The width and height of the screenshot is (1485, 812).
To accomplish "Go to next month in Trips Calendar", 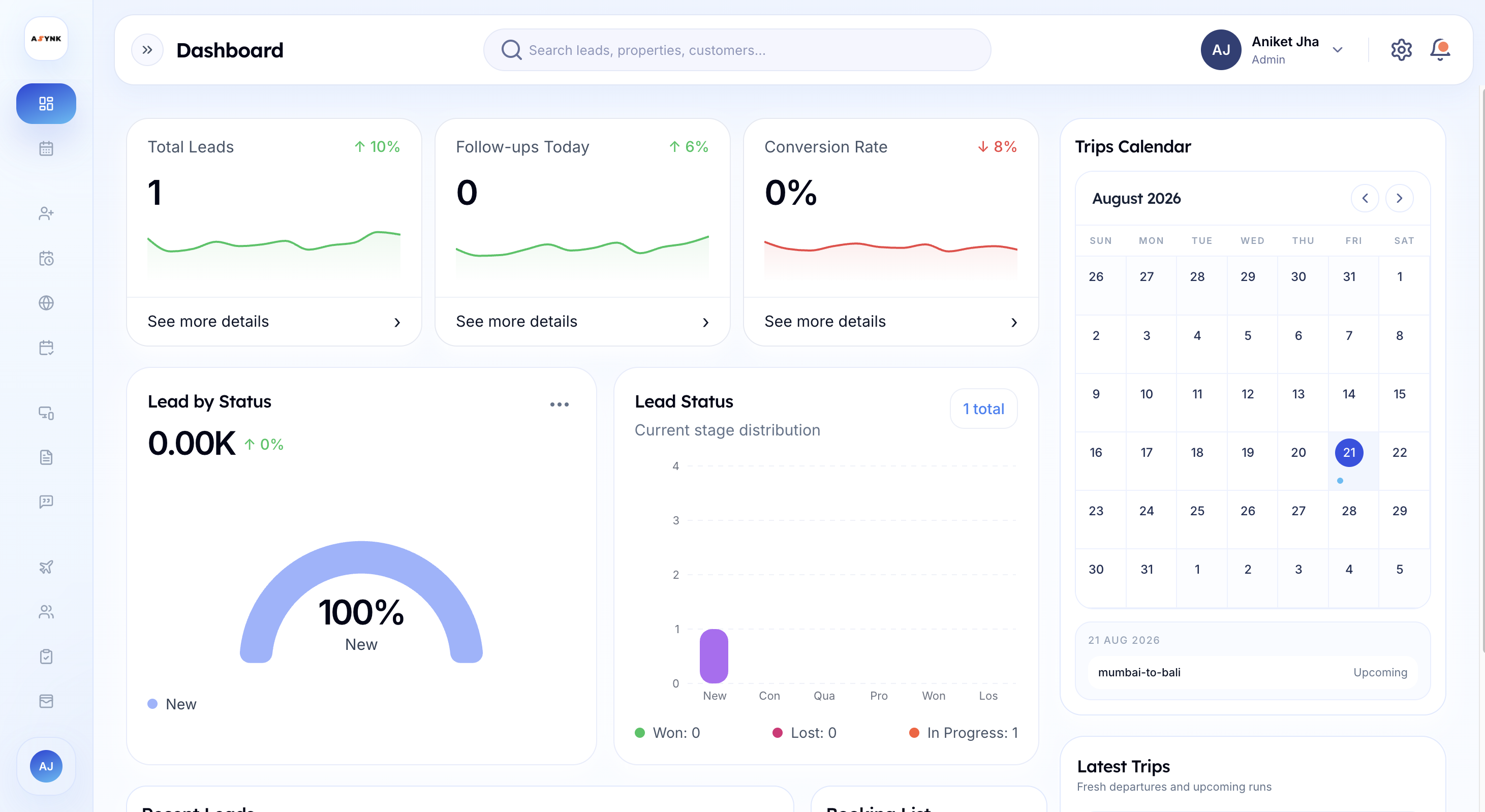I will [1399, 198].
